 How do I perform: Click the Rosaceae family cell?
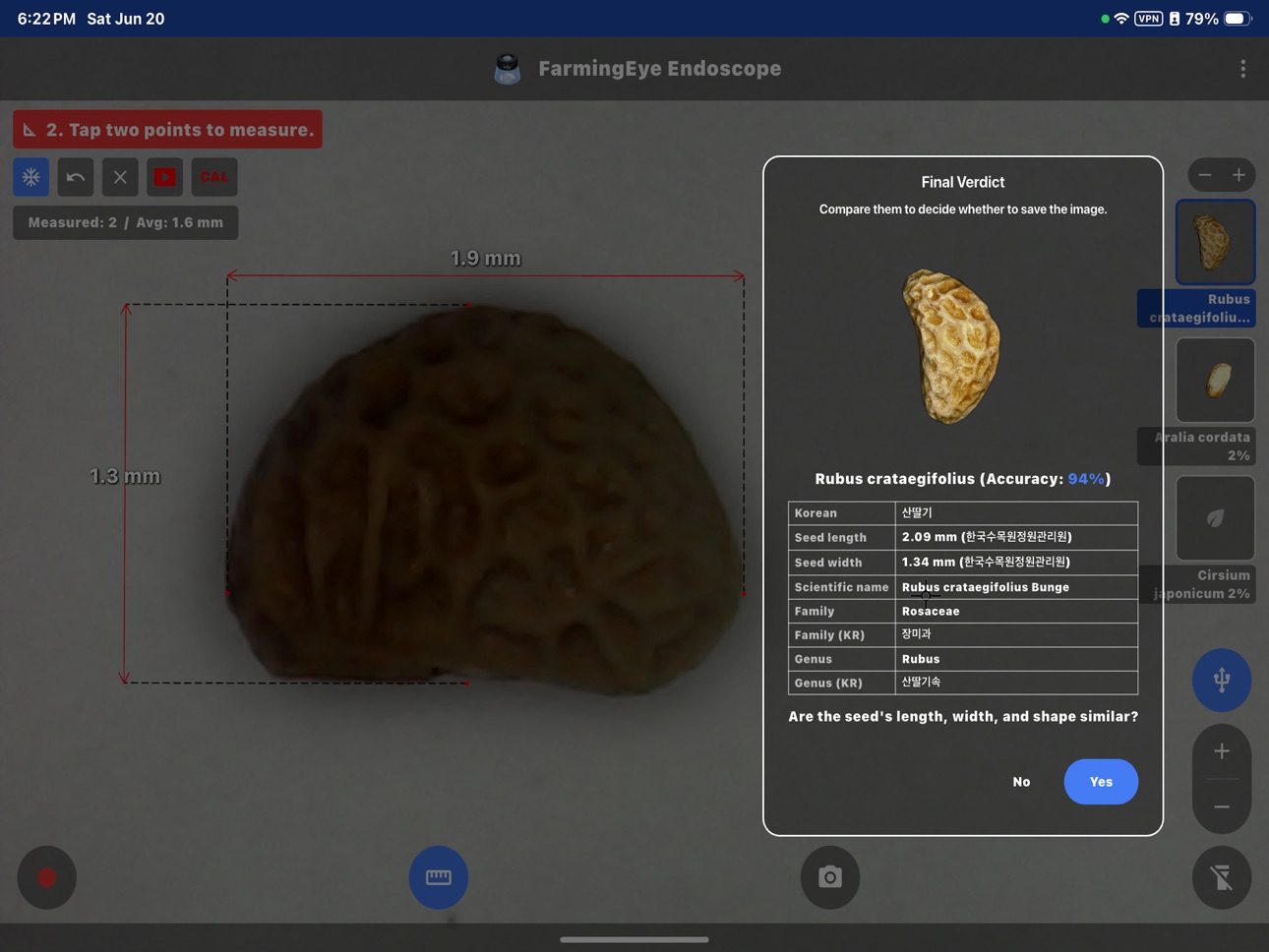pos(1016,611)
